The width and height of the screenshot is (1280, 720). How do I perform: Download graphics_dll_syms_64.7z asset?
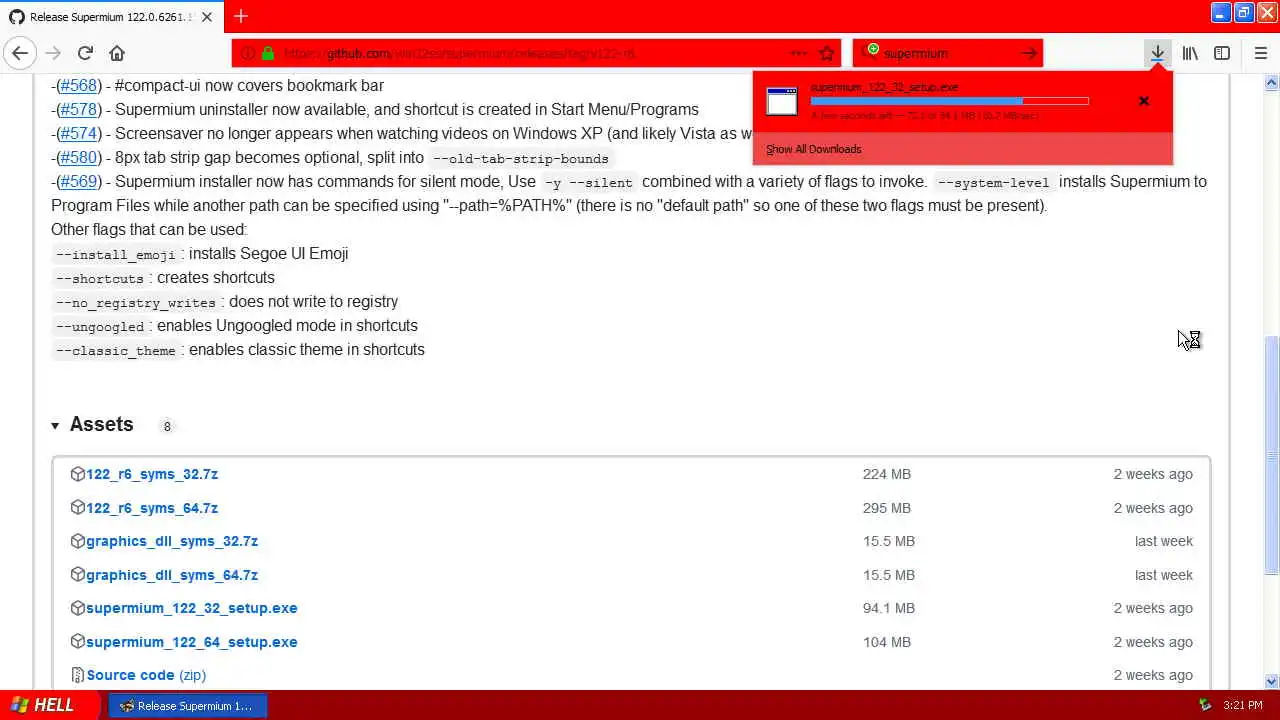(x=172, y=575)
